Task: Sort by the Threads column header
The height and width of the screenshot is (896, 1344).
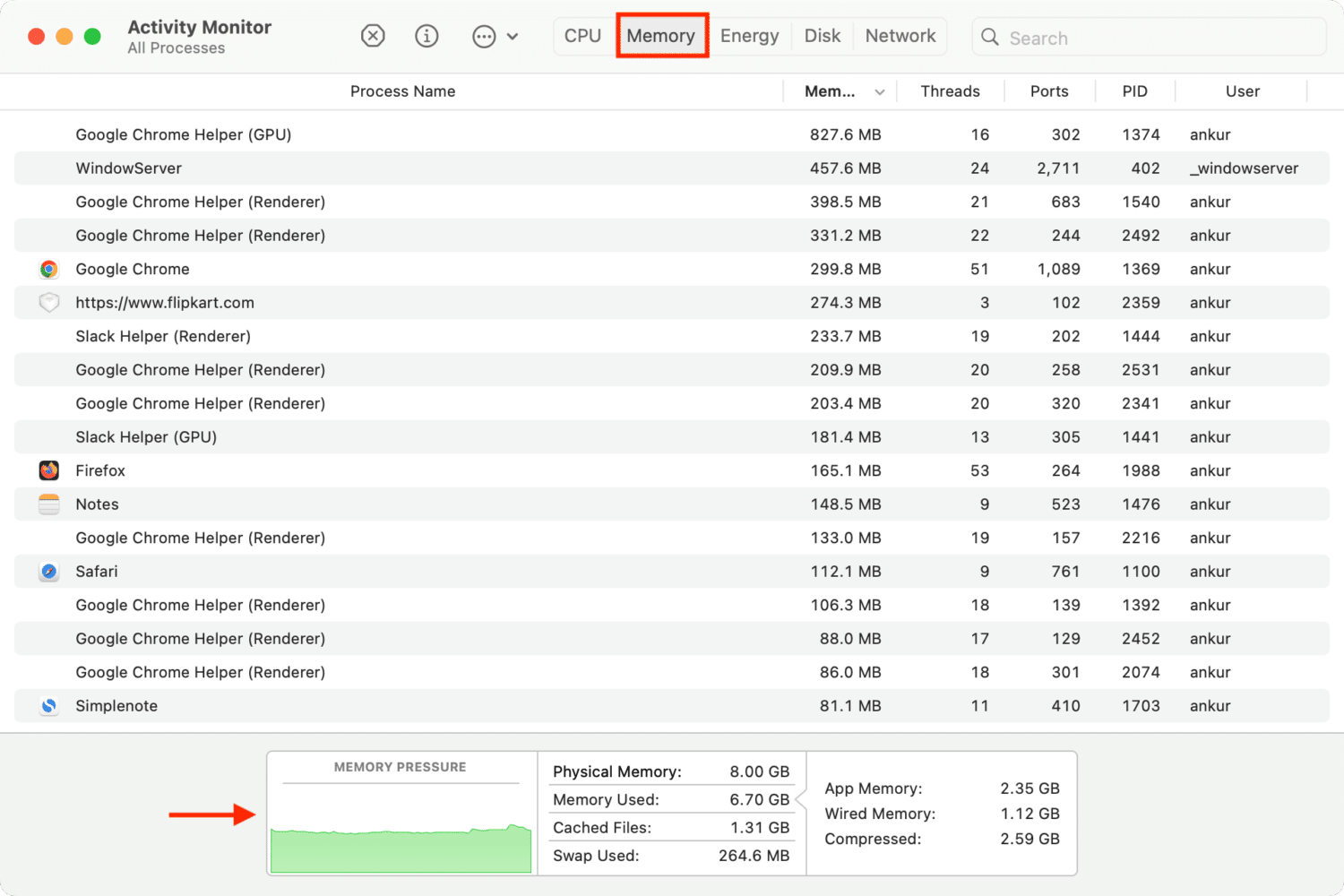Action: point(950,91)
